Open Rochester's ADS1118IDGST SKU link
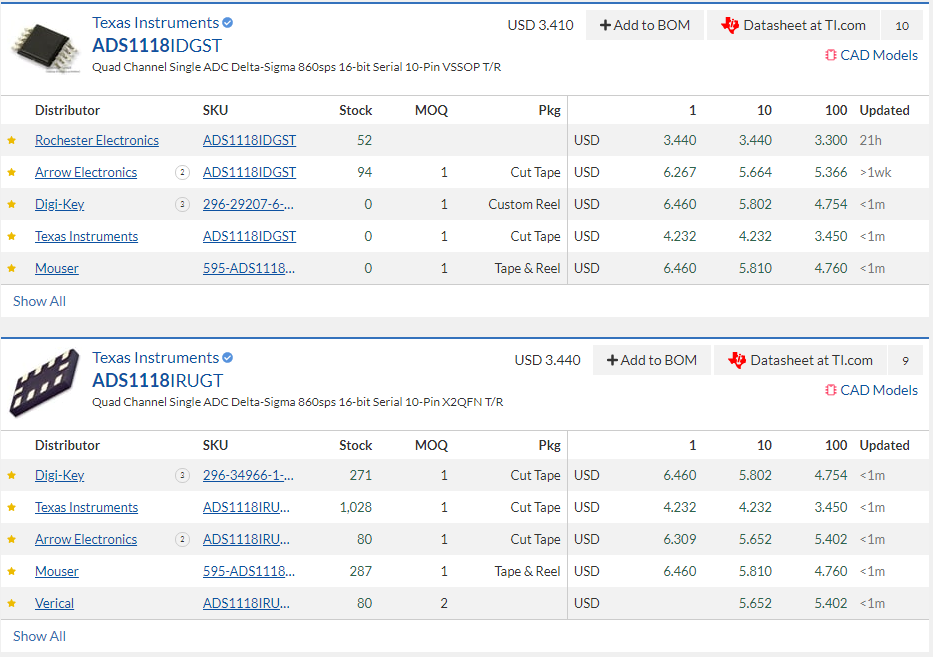Viewport: 933px width, 657px height. 249,140
